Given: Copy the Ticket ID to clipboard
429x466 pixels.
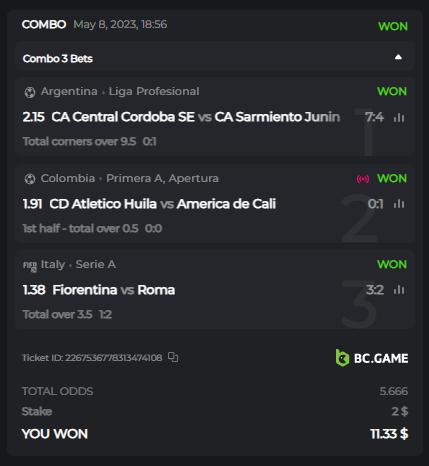Looking at the screenshot, I should (173, 357).
